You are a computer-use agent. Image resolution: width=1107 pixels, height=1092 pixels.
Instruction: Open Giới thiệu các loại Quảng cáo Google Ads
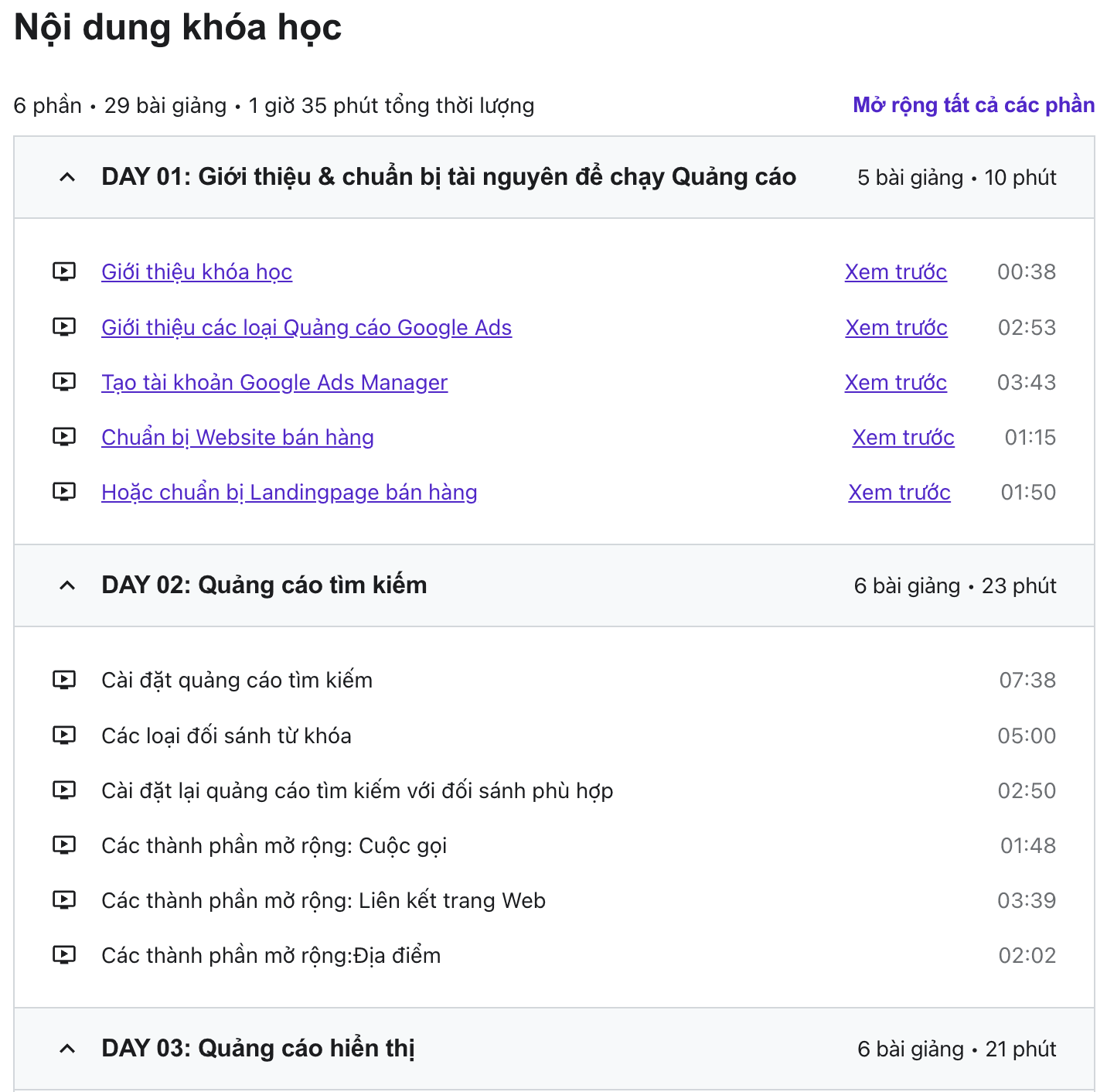pos(306,328)
